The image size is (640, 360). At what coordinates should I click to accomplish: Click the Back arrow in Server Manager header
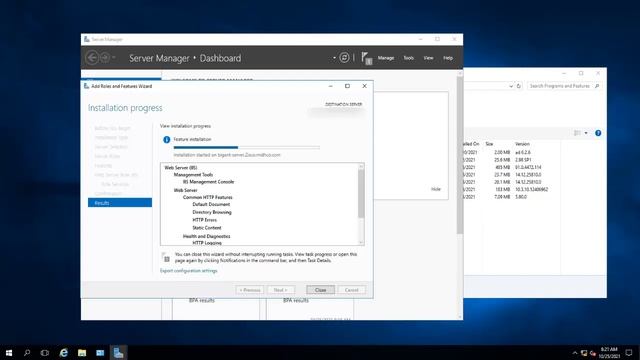pyautogui.click(x=92, y=58)
